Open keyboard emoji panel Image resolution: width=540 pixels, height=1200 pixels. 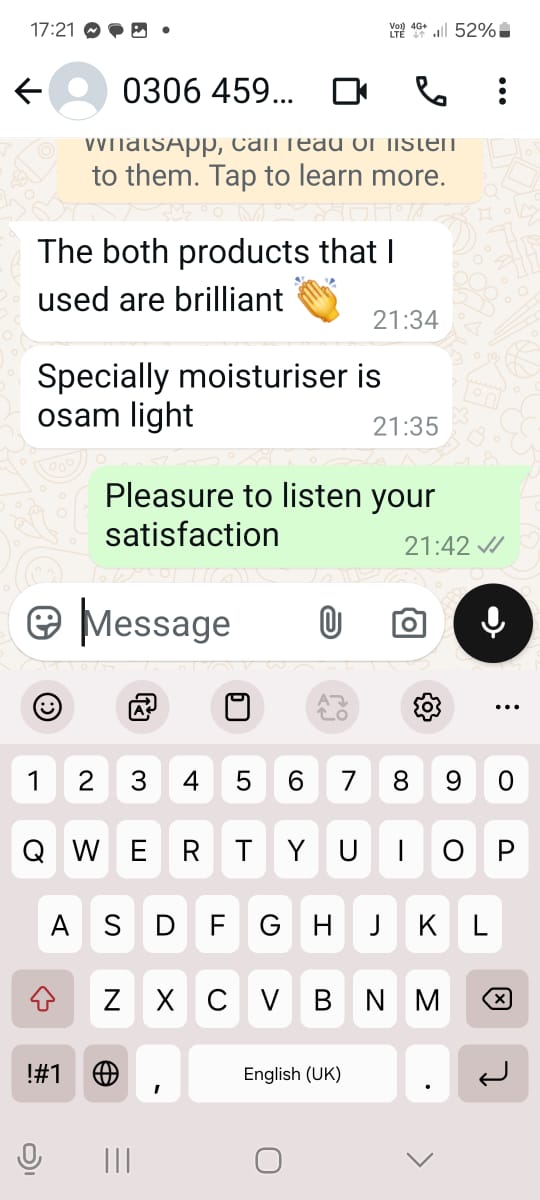click(48, 707)
